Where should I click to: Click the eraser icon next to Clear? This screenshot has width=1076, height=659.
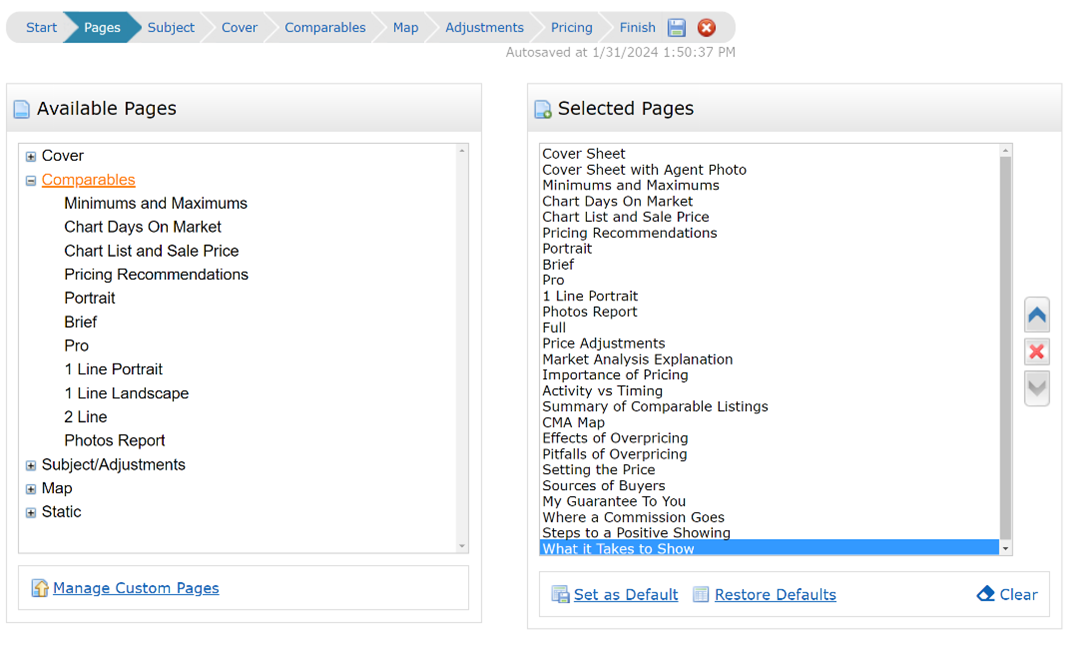point(986,594)
